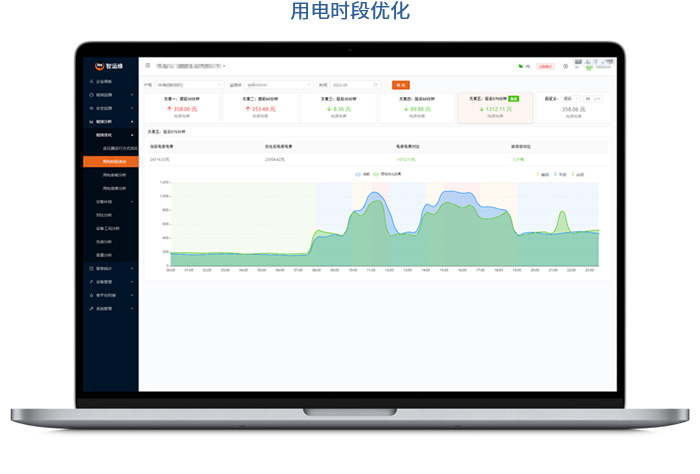Viewport: 700px width, 474px height.
Task: Open the submenu item above highlighted entry
Action: 111,148
